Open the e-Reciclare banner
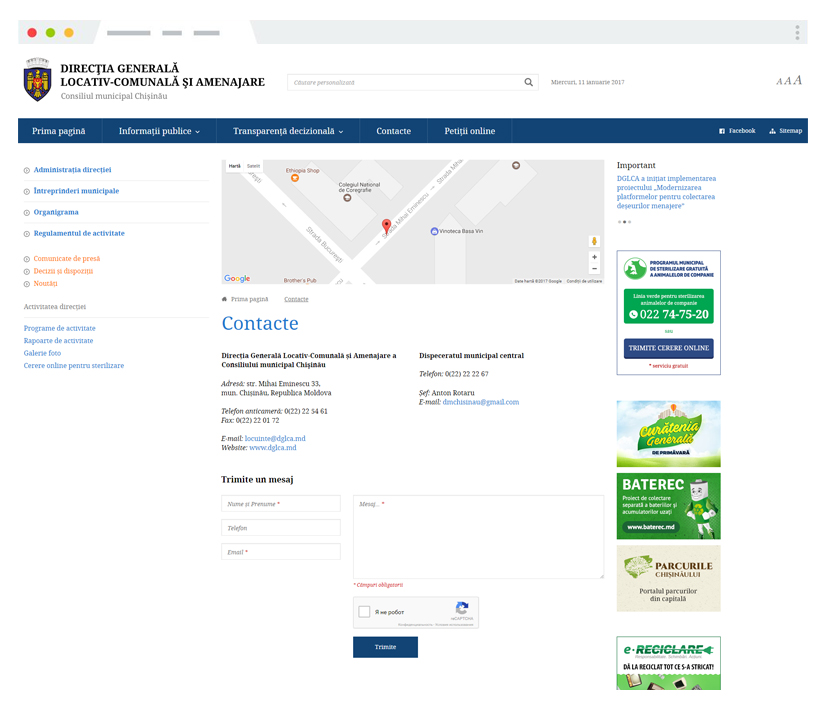Image resolution: width=826 pixels, height=721 pixels. point(668,663)
